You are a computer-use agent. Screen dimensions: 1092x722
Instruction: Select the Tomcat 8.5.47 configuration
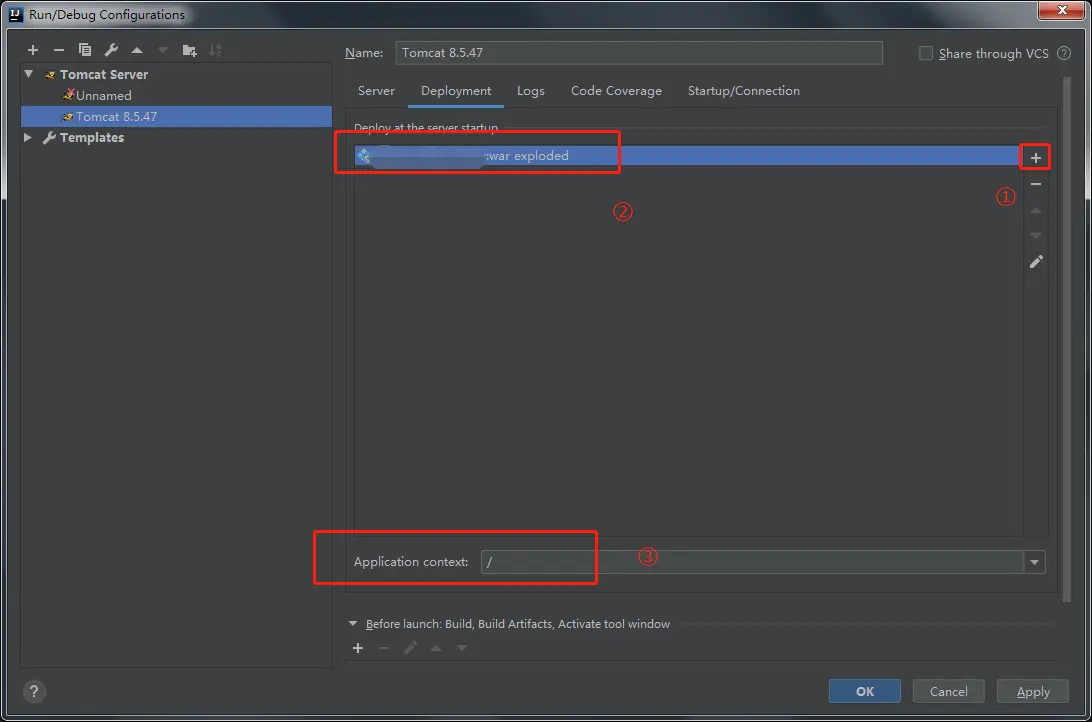coord(176,116)
